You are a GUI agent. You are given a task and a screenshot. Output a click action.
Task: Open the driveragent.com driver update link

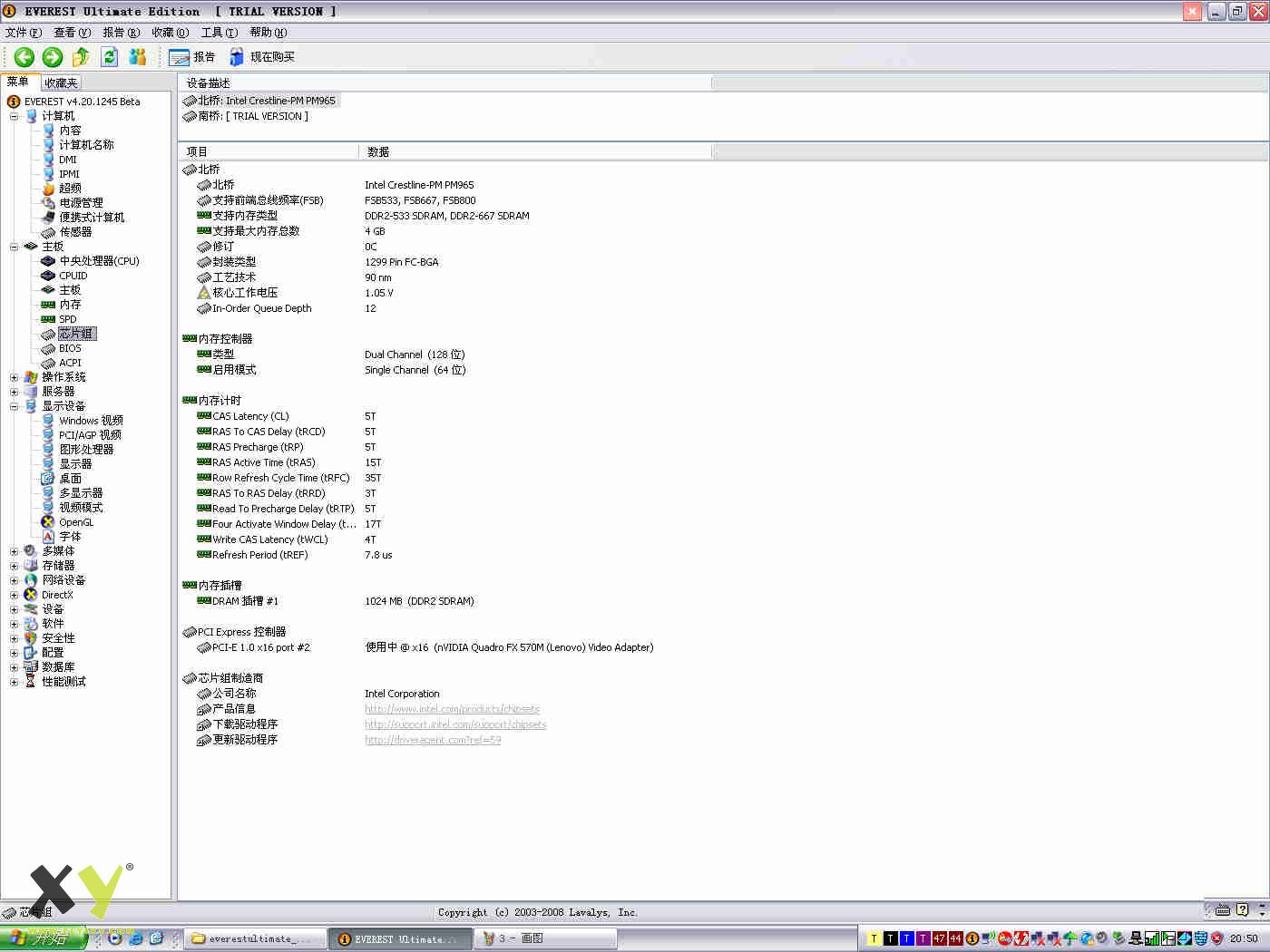click(x=433, y=740)
